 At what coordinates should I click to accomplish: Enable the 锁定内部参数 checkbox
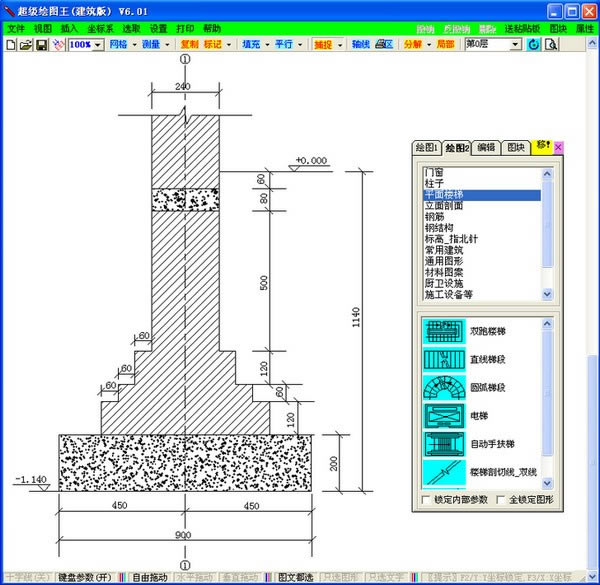tap(427, 499)
